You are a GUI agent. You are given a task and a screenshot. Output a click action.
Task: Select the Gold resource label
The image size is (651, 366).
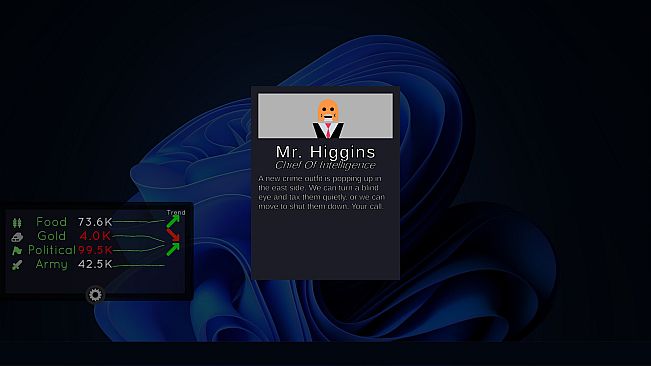pos(51,236)
